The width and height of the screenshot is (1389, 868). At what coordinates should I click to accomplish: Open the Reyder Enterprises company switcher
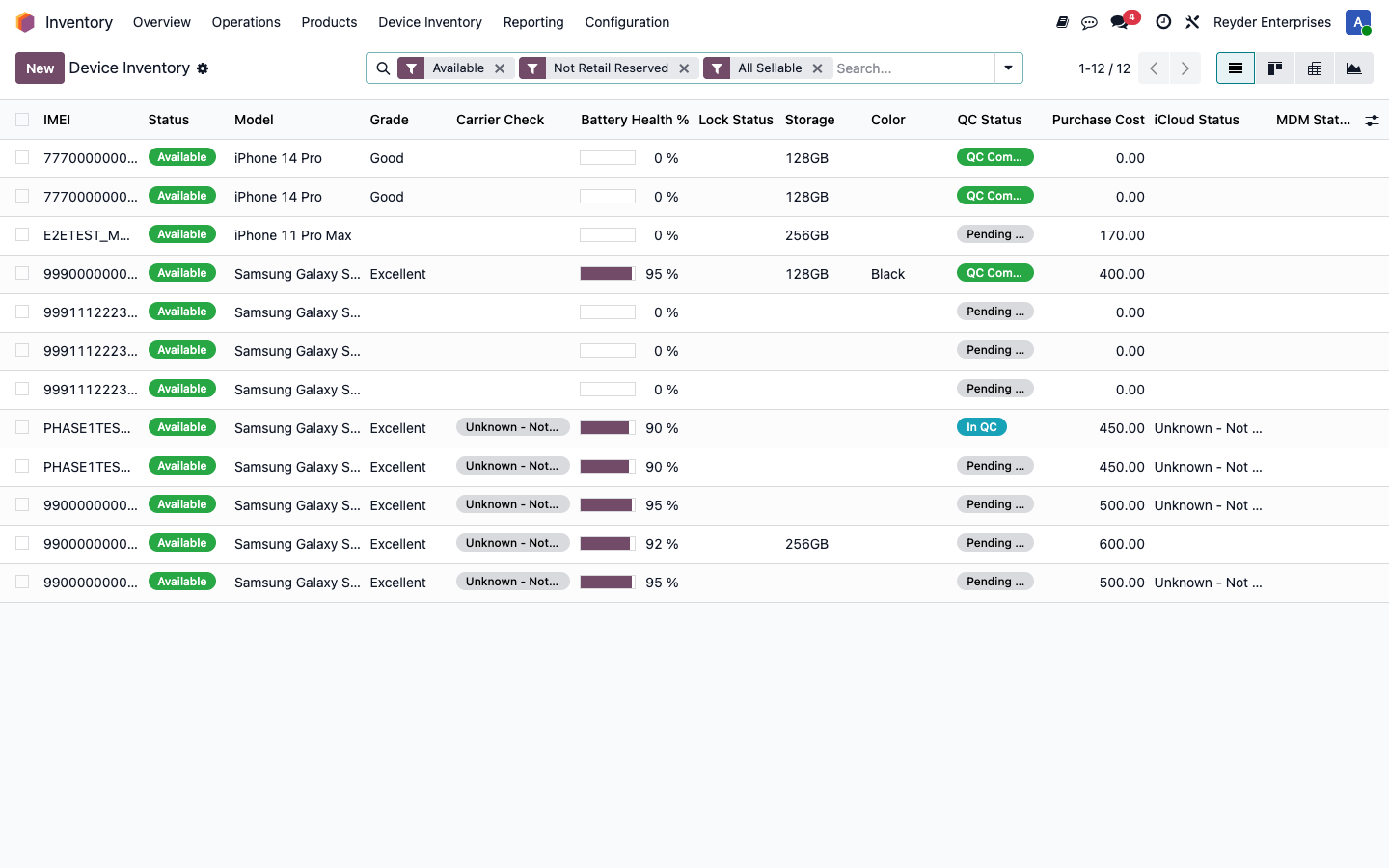[x=1271, y=22]
